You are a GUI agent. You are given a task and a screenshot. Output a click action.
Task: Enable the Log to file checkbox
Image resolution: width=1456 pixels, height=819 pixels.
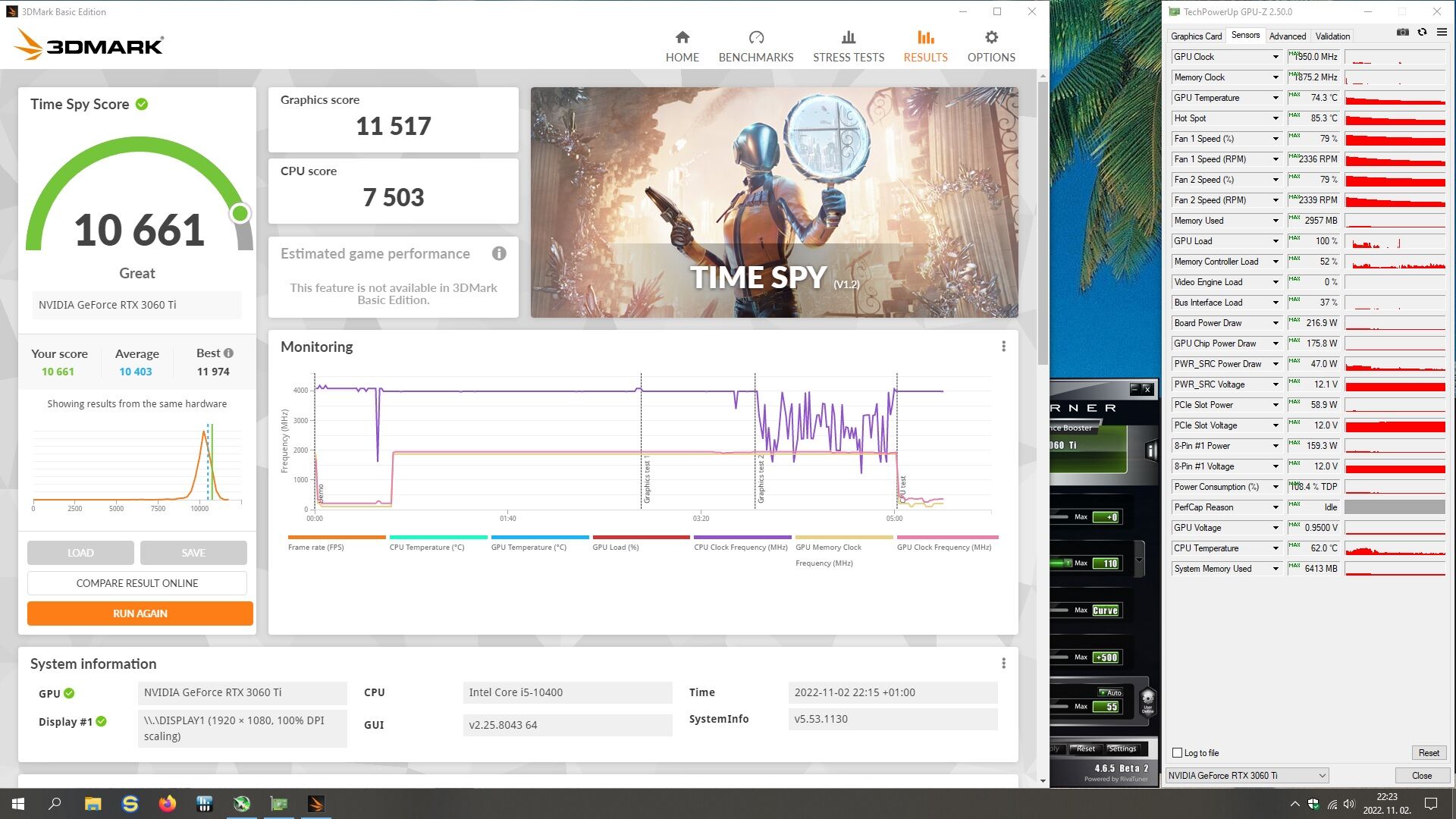[x=1177, y=753]
